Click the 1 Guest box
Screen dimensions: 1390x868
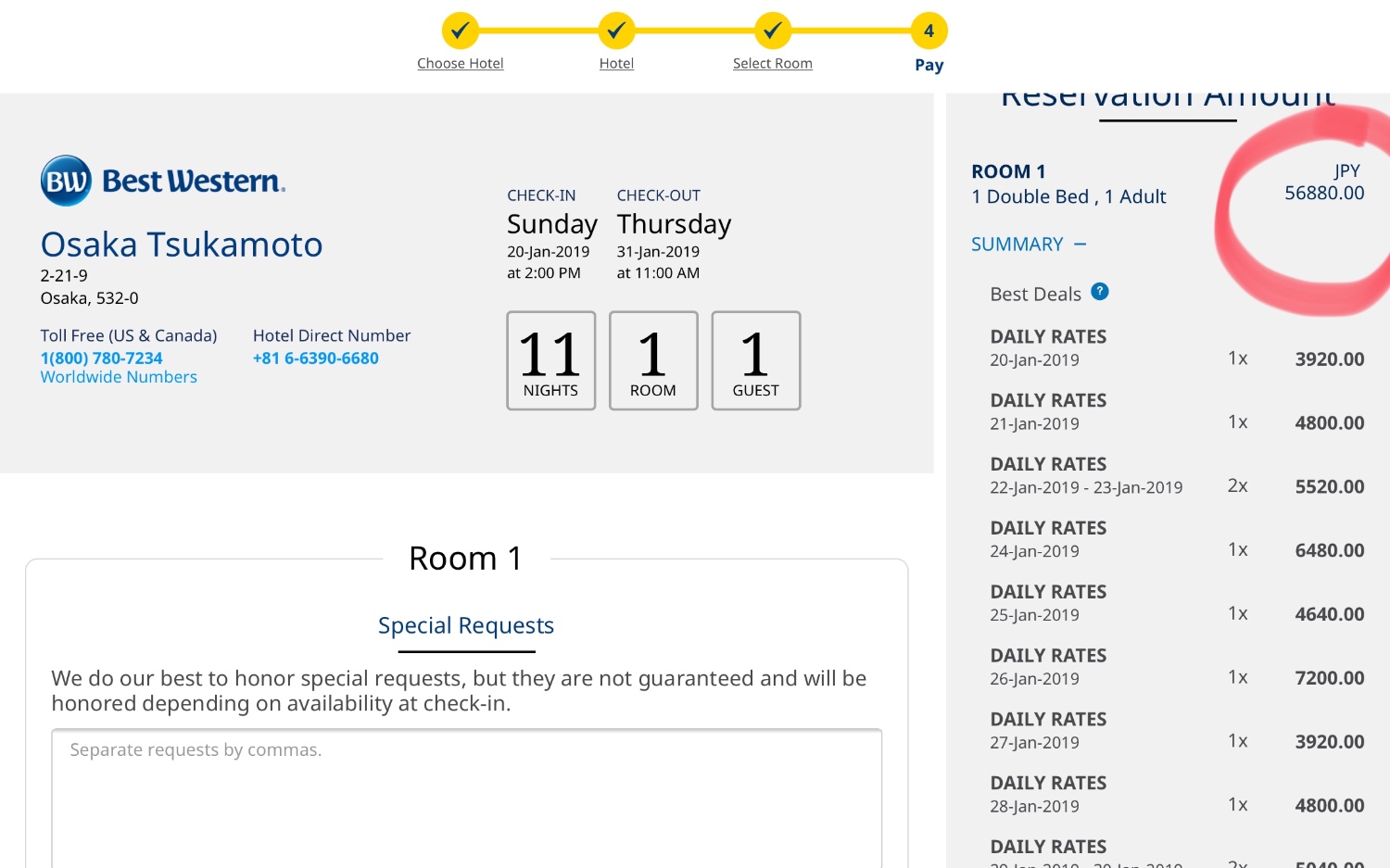click(756, 360)
